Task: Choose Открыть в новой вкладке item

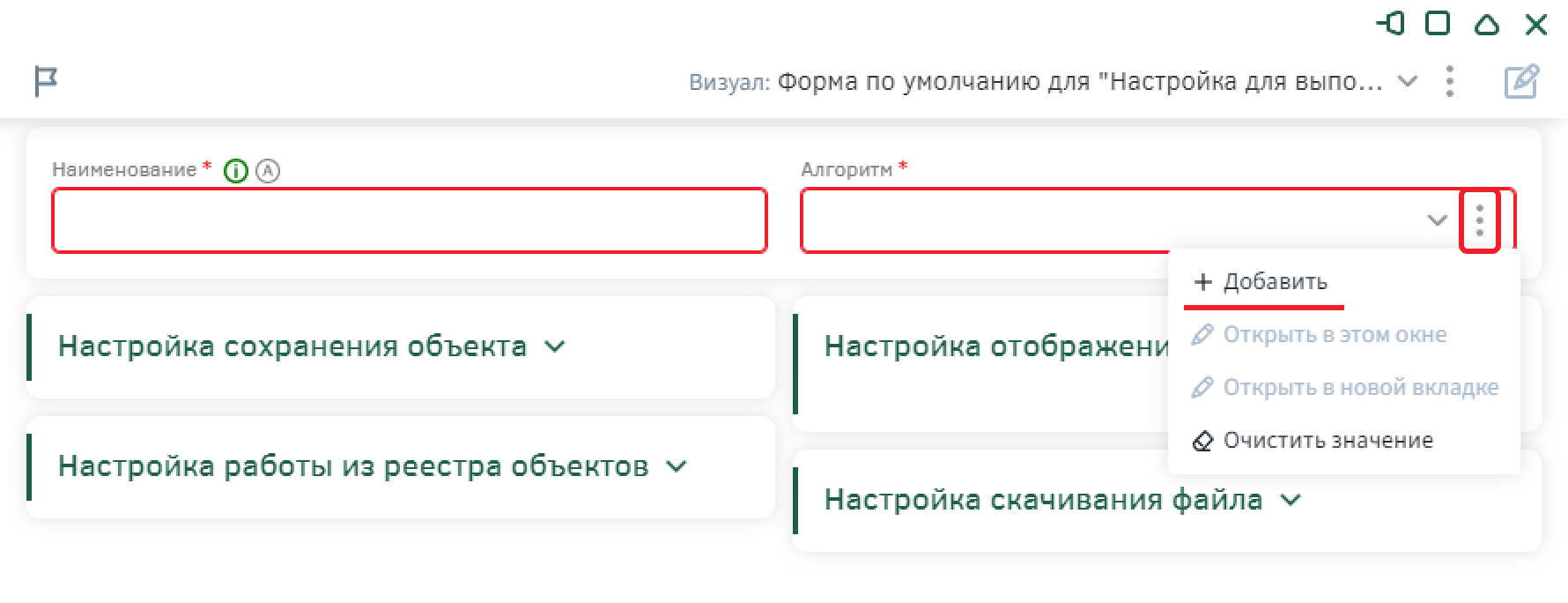Action: click(1345, 388)
